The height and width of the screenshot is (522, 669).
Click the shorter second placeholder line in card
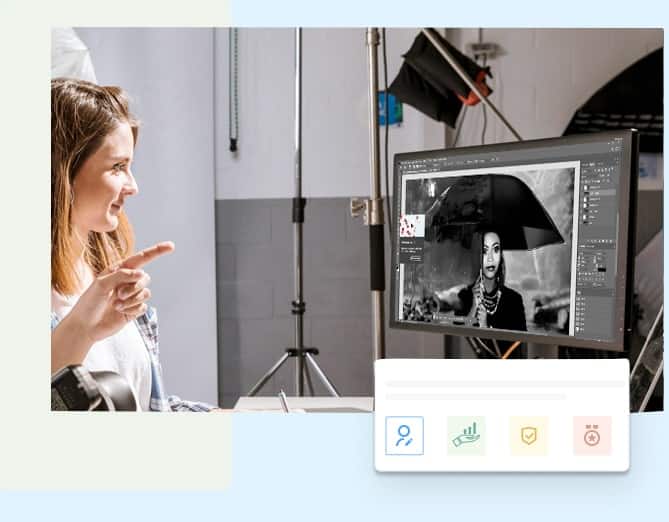coord(476,397)
